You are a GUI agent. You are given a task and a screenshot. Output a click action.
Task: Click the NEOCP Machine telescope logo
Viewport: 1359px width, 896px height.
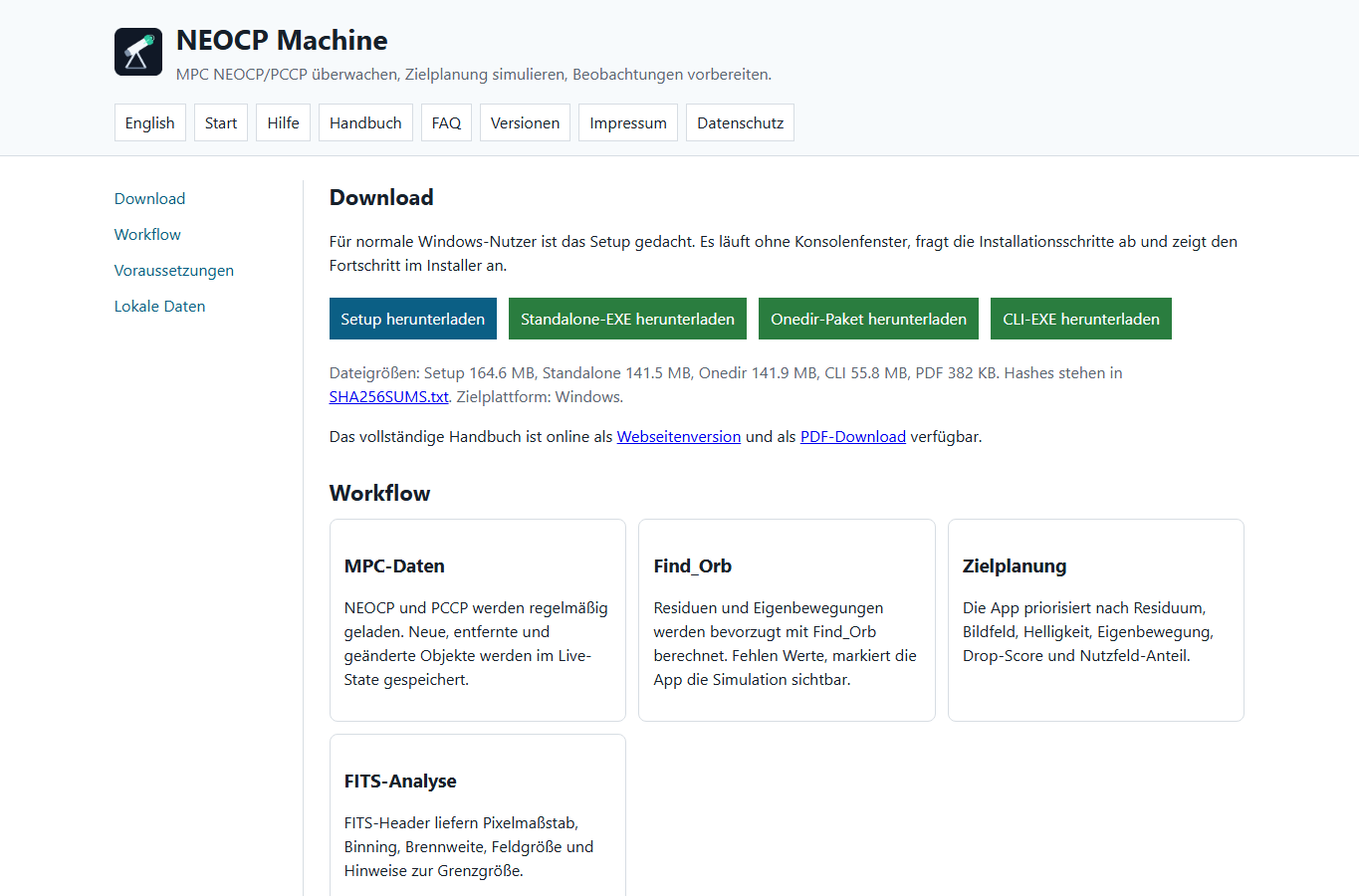click(138, 52)
